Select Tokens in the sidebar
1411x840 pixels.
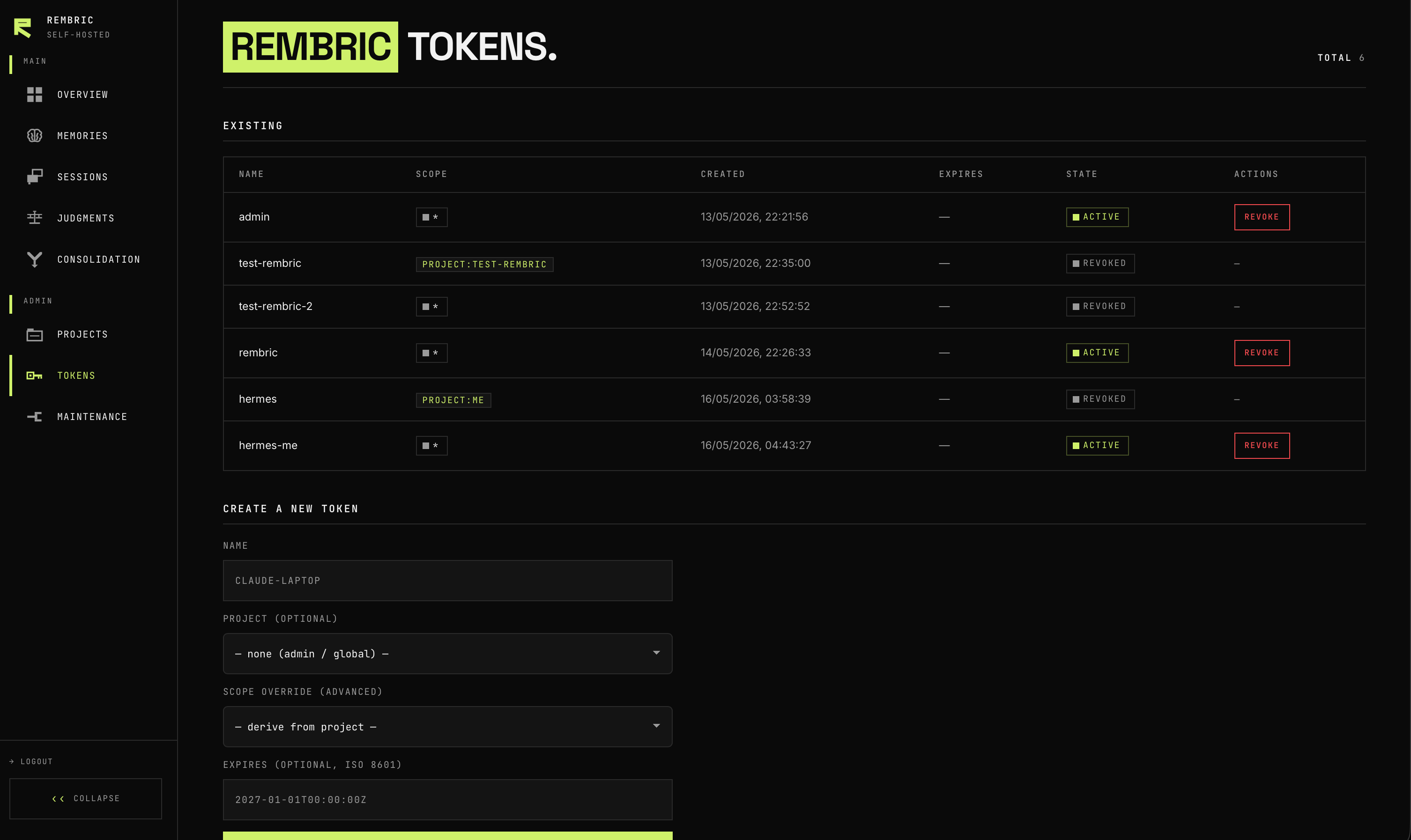pos(76,376)
